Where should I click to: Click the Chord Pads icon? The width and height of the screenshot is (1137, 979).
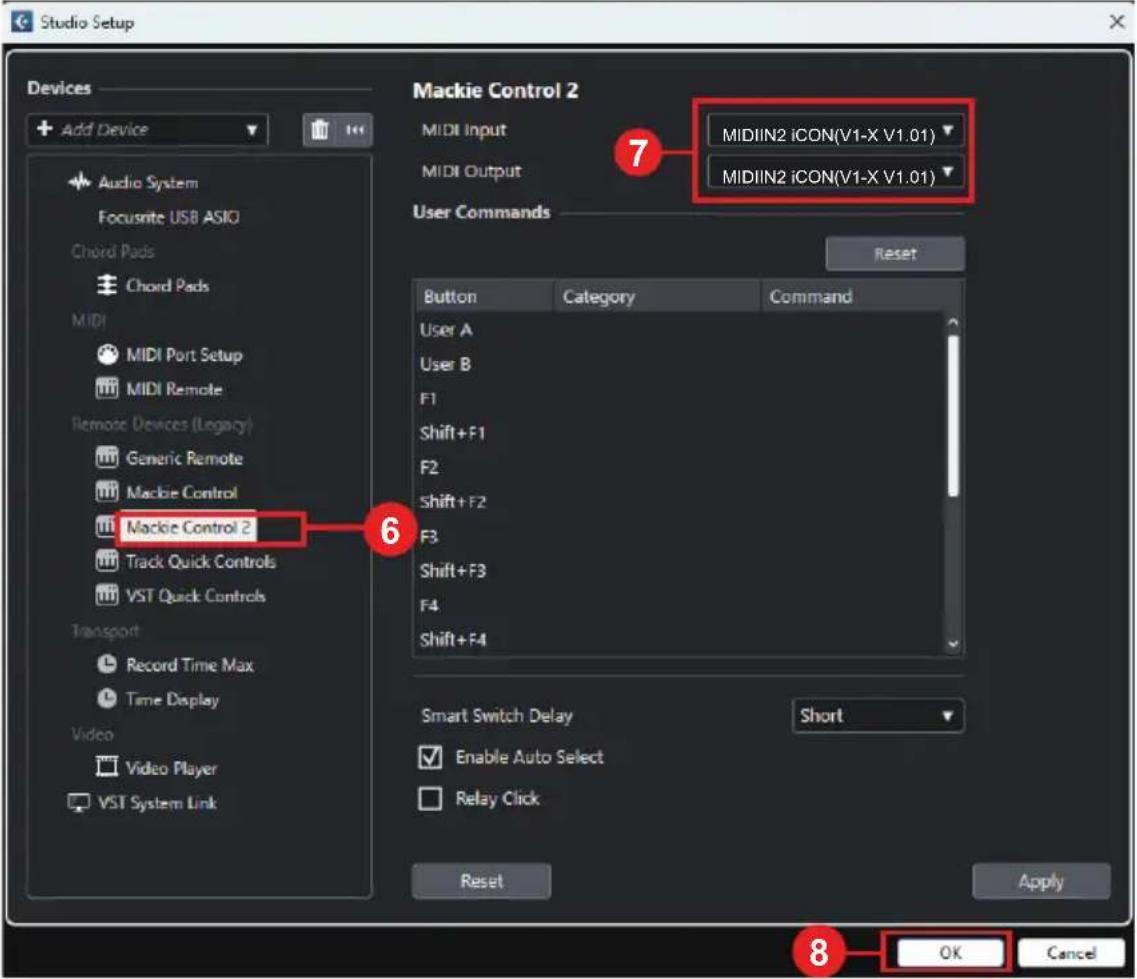coord(107,285)
